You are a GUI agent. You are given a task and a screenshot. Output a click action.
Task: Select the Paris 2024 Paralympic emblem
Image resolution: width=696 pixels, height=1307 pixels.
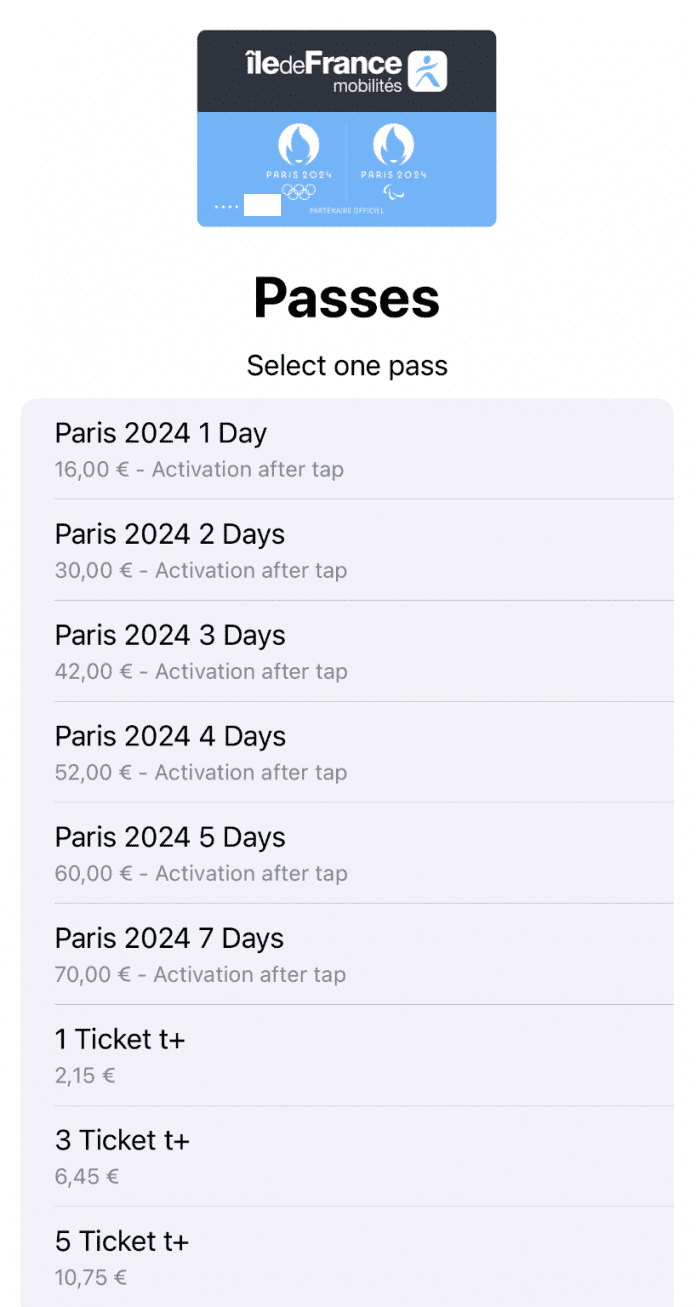pyautogui.click(x=392, y=145)
